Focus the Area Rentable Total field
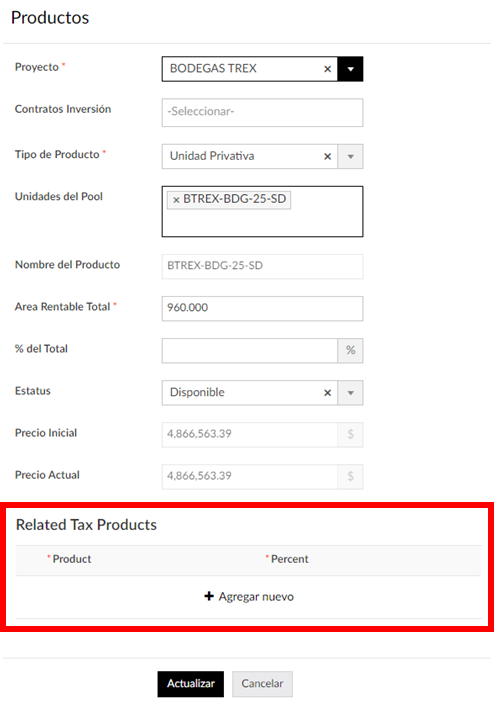The image size is (494, 720). pyautogui.click(x=262, y=308)
